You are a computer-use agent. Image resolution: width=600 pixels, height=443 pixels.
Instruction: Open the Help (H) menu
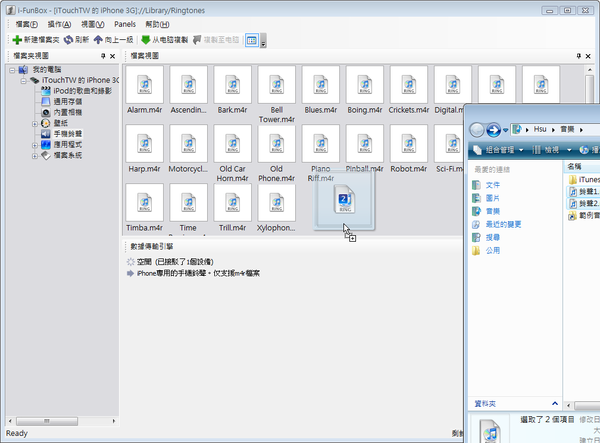[157, 24]
